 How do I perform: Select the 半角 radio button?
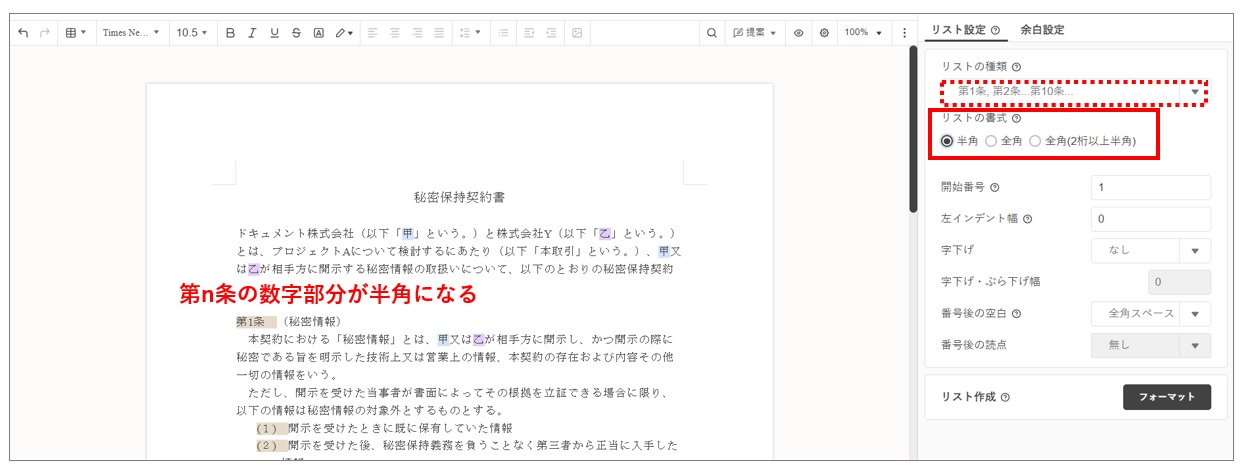947,141
